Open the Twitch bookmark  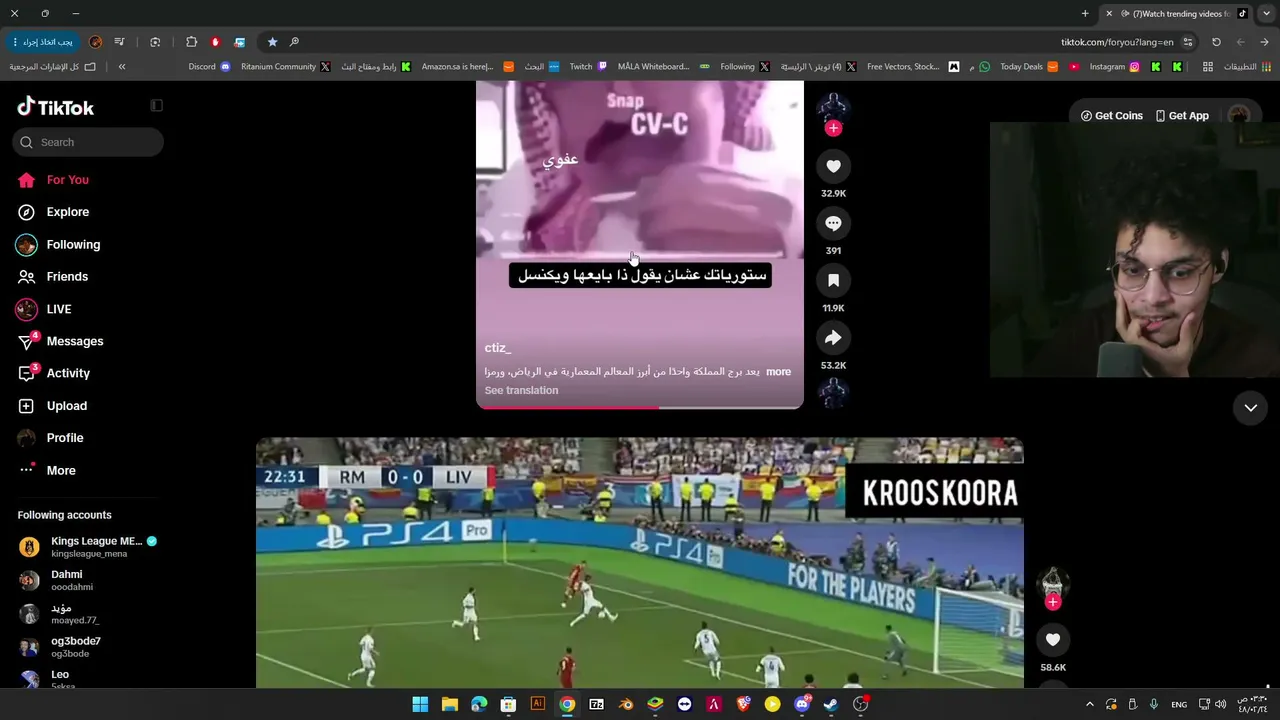click(x=588, y=67)
